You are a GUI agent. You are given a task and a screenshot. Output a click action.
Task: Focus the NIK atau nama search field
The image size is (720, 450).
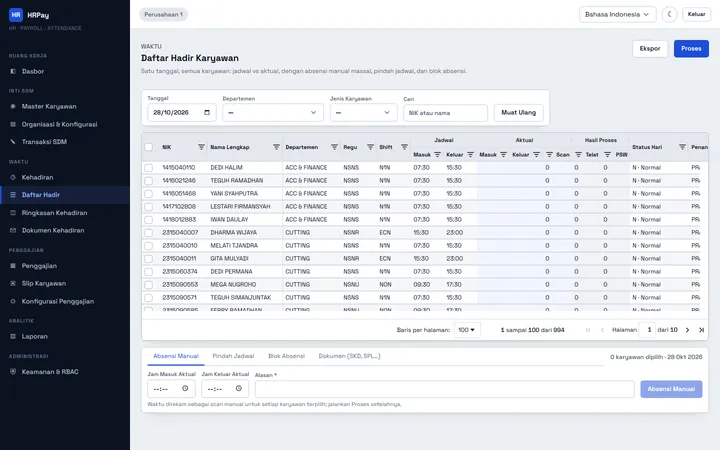tap(445, 113)
